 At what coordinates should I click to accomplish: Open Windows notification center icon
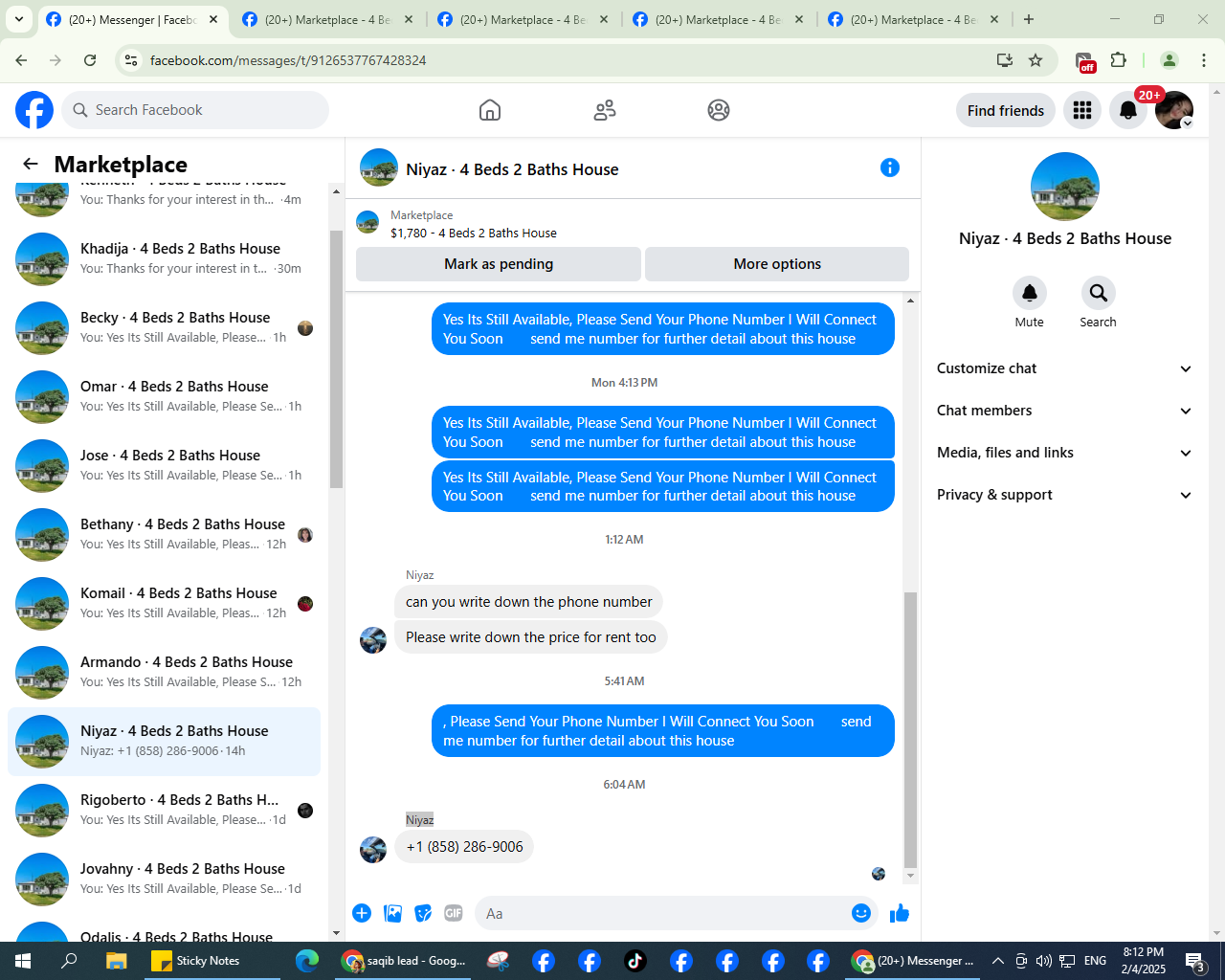coord(1194,961)
